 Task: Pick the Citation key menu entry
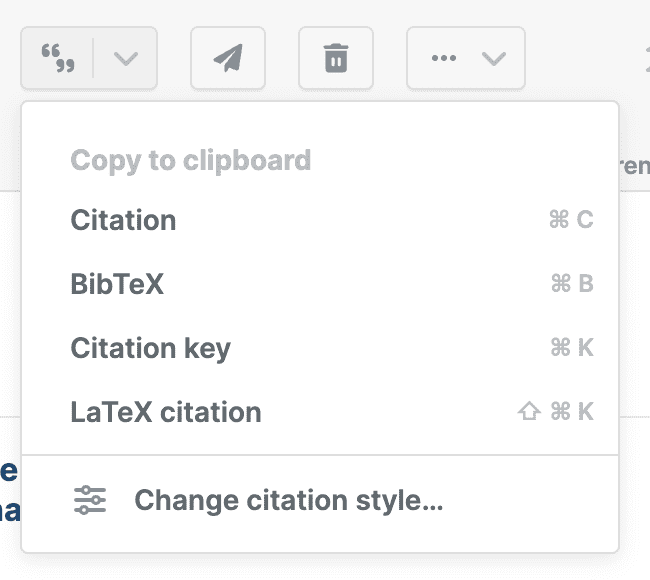point(150,348)
